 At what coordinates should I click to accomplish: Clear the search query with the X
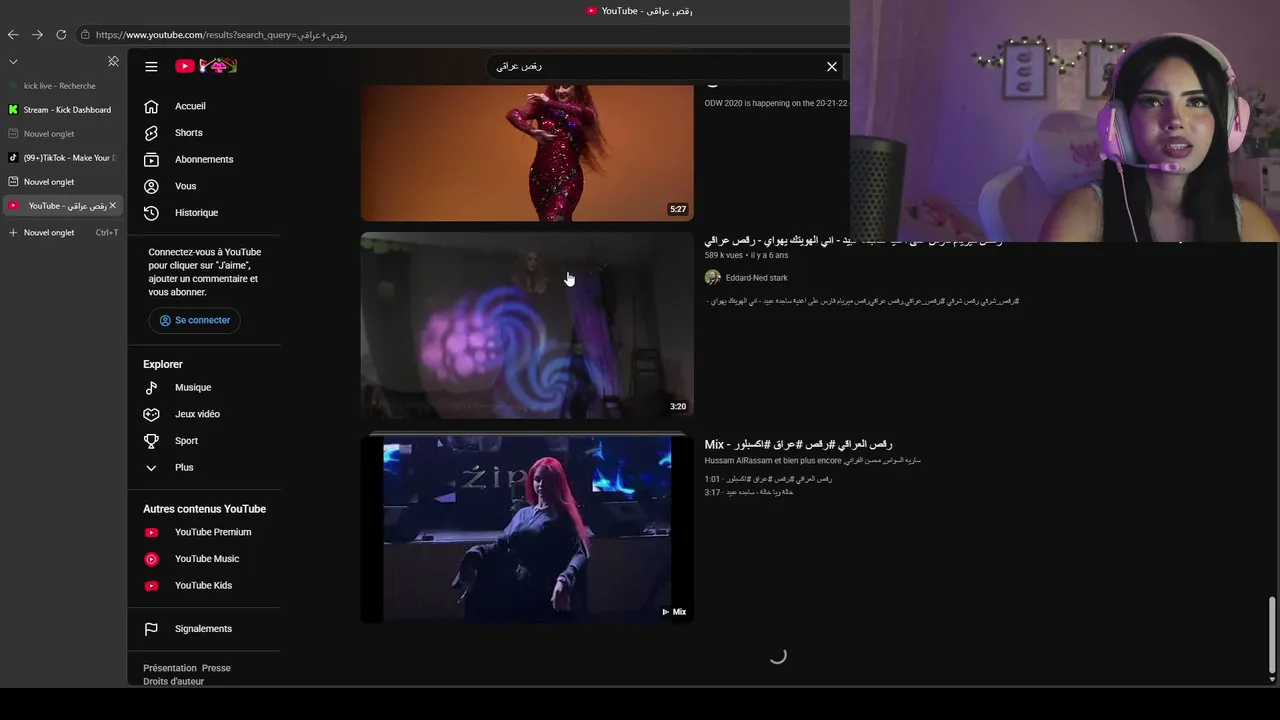[x=832, y=66]
